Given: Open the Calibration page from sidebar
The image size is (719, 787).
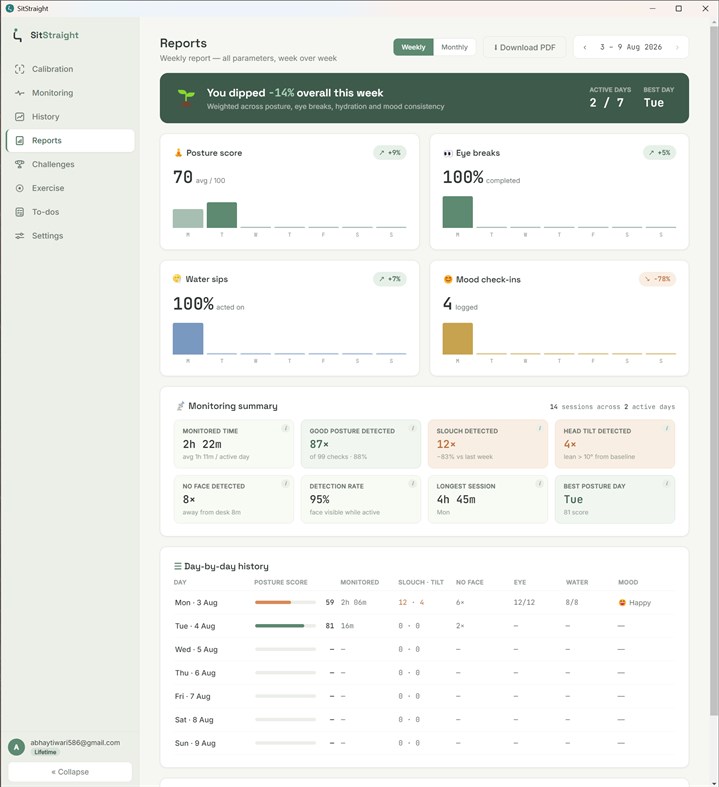Looking at the screenshot, I should pos(70,69).
